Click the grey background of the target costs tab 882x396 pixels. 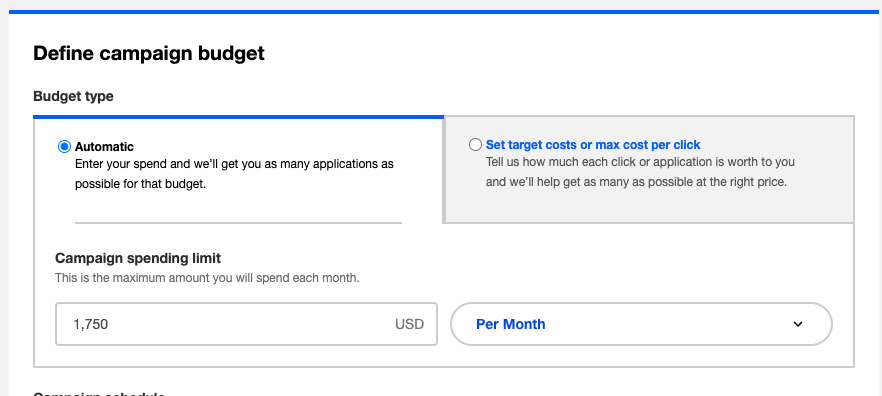(649, 206)
